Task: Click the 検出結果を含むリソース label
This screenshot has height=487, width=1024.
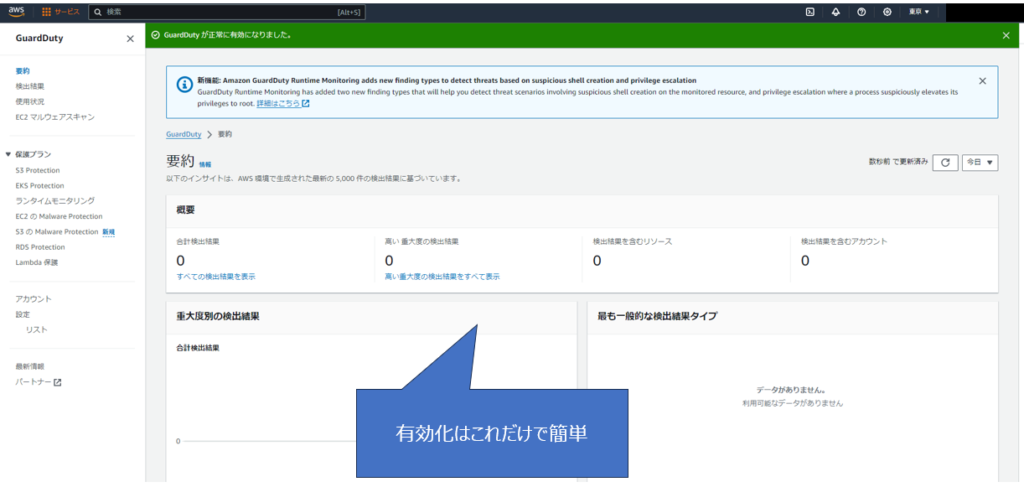Action: (x=632, y=242)
